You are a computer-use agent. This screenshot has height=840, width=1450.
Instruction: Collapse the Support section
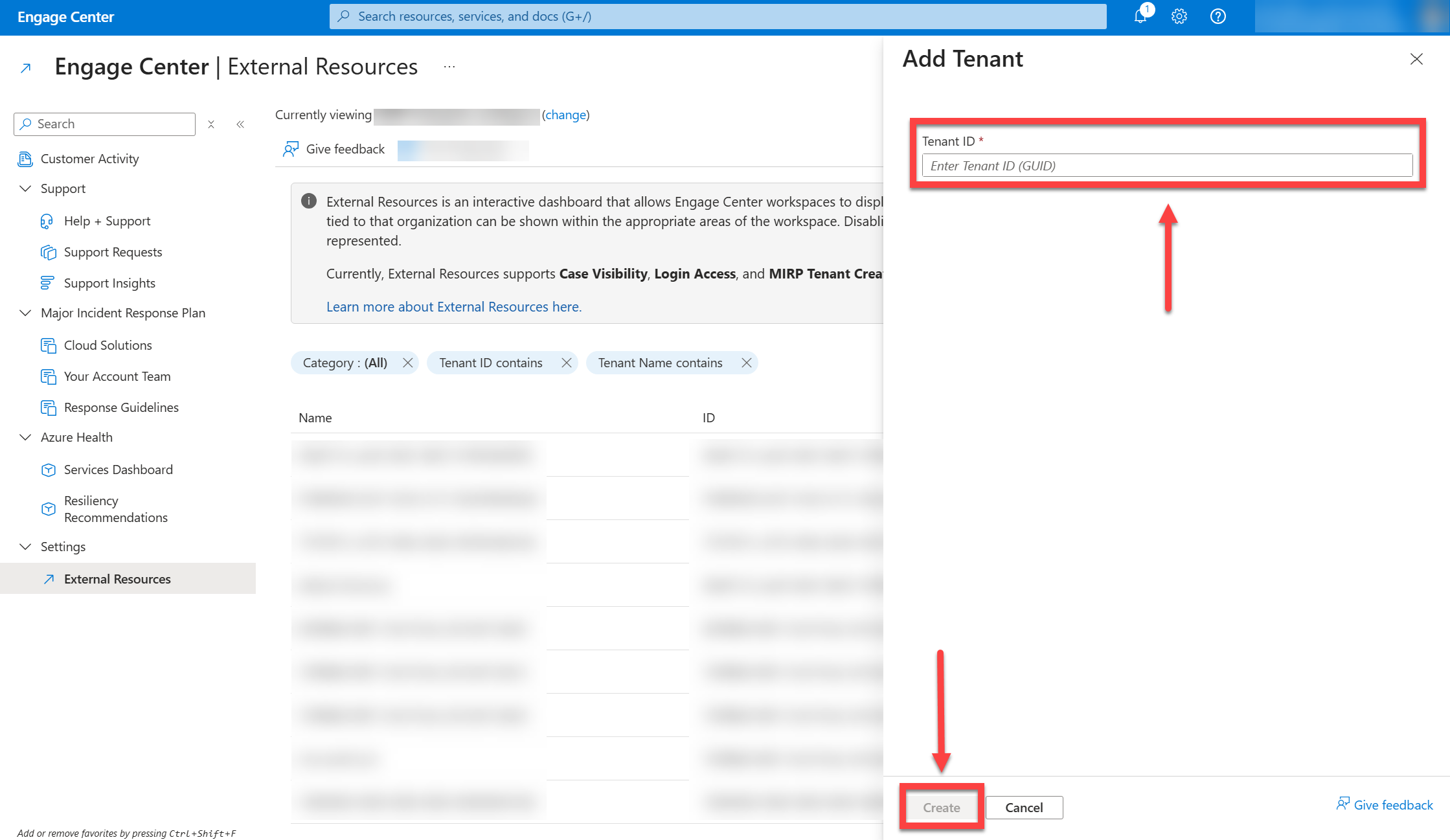tap(26, 188)
